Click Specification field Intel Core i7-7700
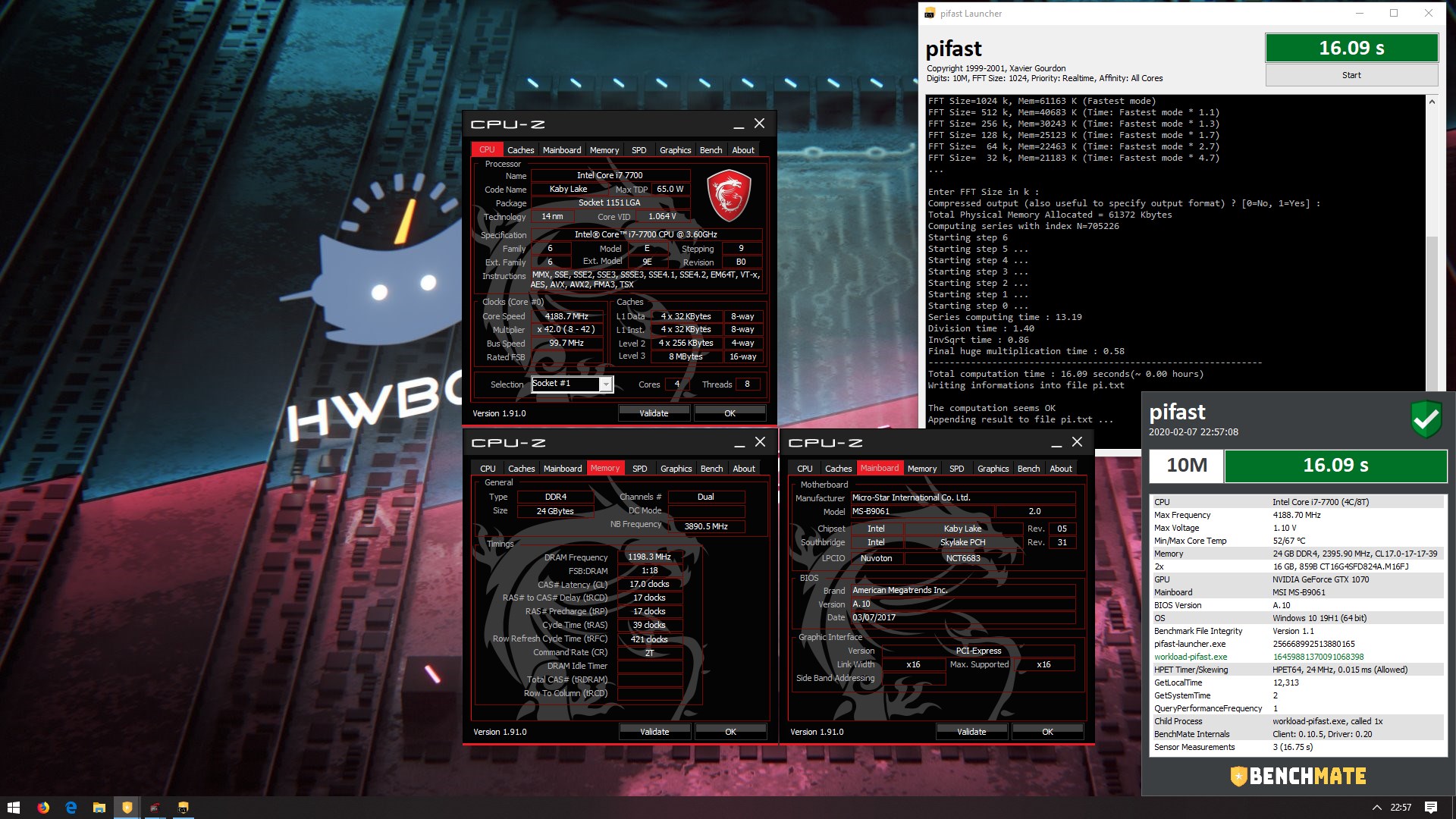Image resolution: width=1456 pixels, height=819 pixels. click(x=645, y=234)
